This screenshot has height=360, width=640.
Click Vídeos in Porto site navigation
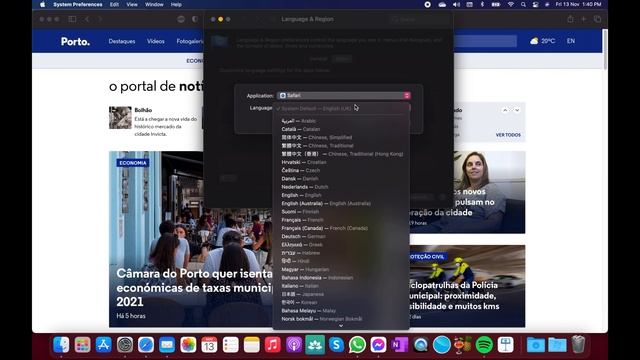click(x=156, y=41)
